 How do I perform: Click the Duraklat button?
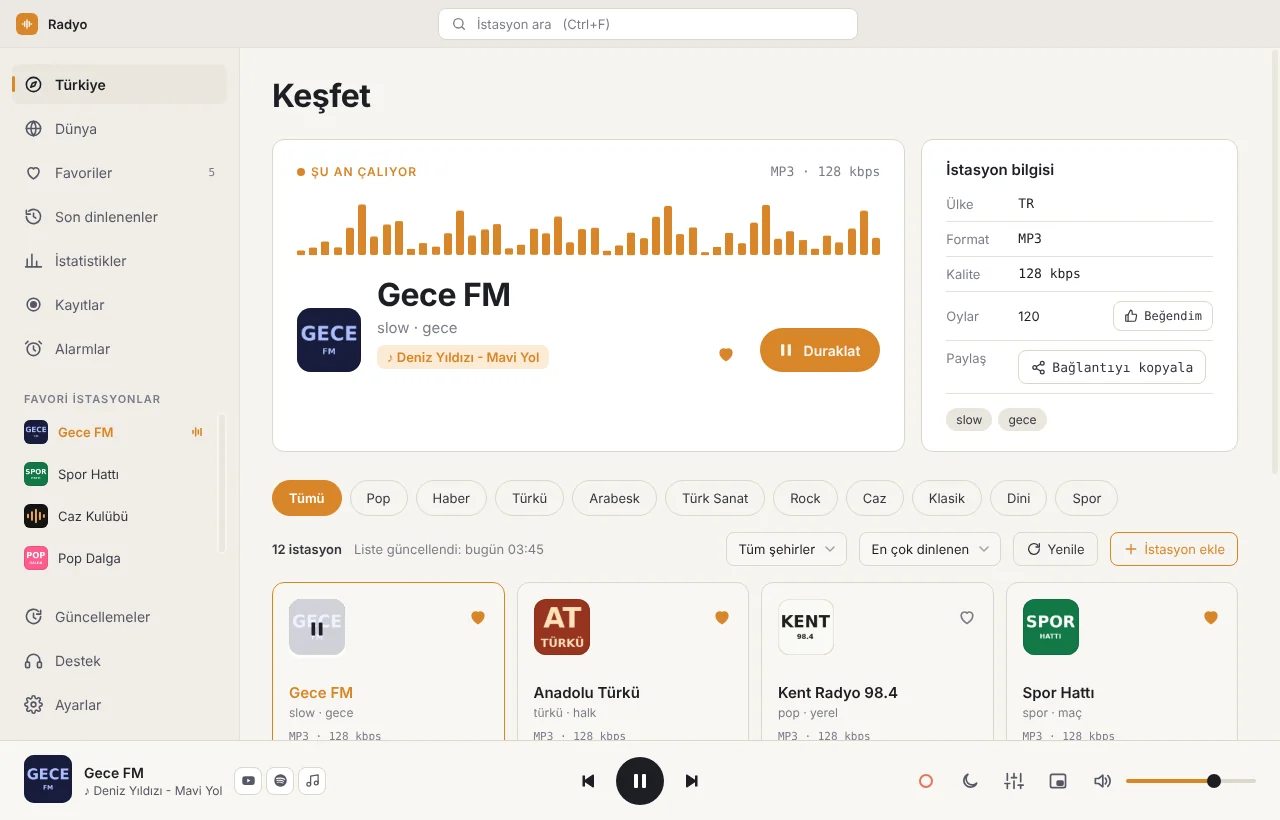click(820, 350)
